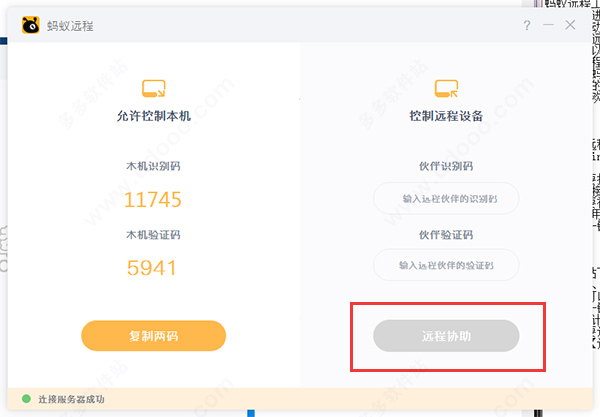600x417 pixels.
Task: Click the 蚂蚁远程 ant logo icon
Action: click(x=31, y=25)
